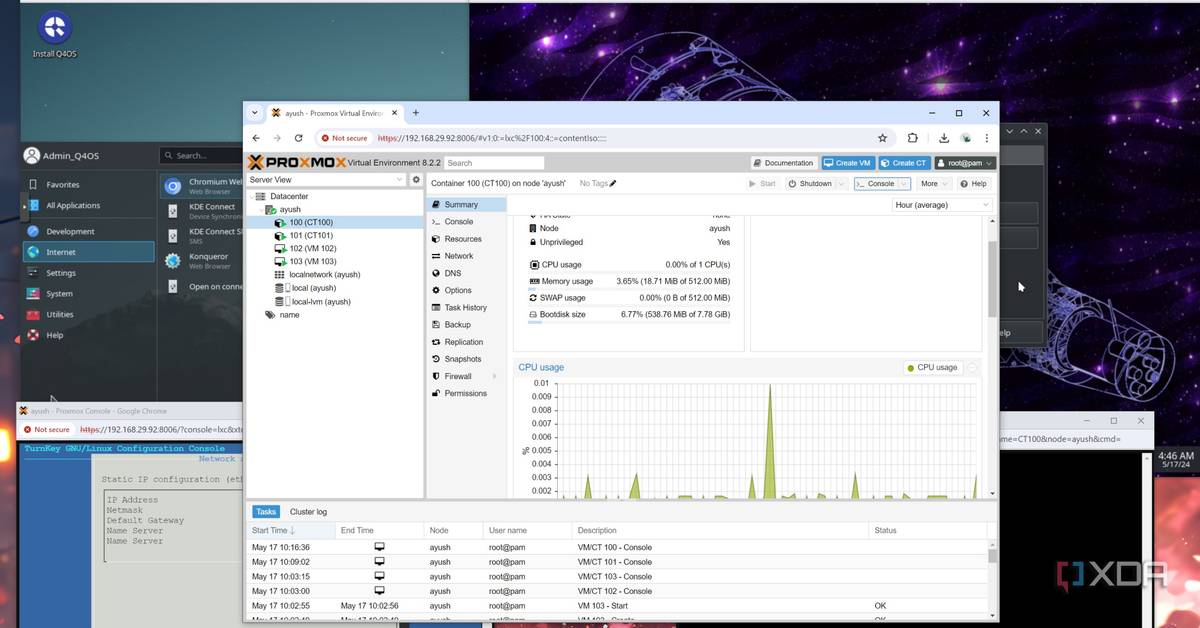Click the edit tags pencil icon
This screenshot has width=1200, height=628.
pyautogui.click(x=613, y=184)
